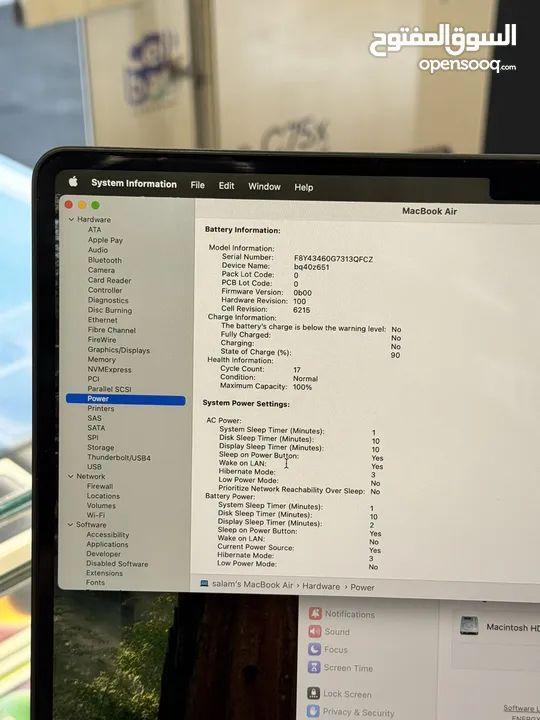Collapse the Software section in sidebar
Screen dimensions: 540x720
coord(70,524)
